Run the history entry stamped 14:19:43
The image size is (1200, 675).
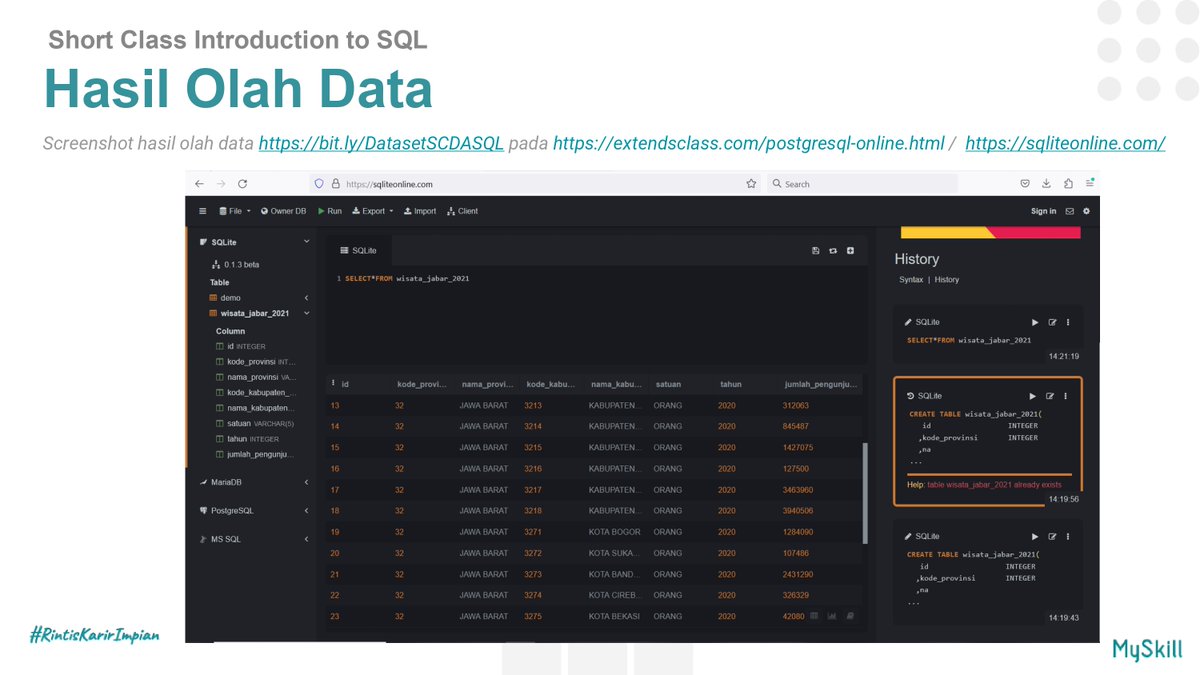pos(1035,536)
